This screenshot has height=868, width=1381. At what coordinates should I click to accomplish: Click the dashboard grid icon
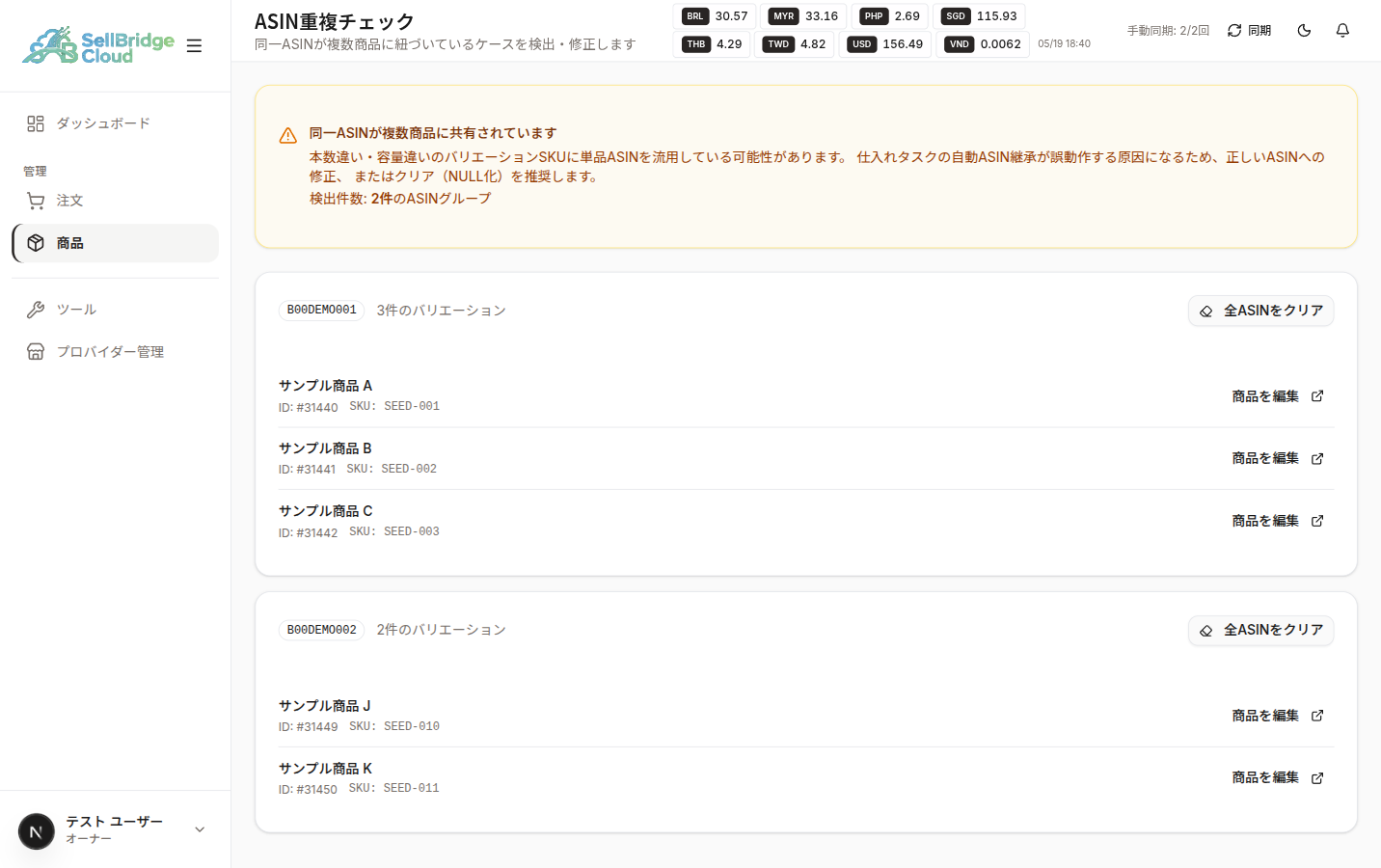pyautogui.click(x=36, y=123)
